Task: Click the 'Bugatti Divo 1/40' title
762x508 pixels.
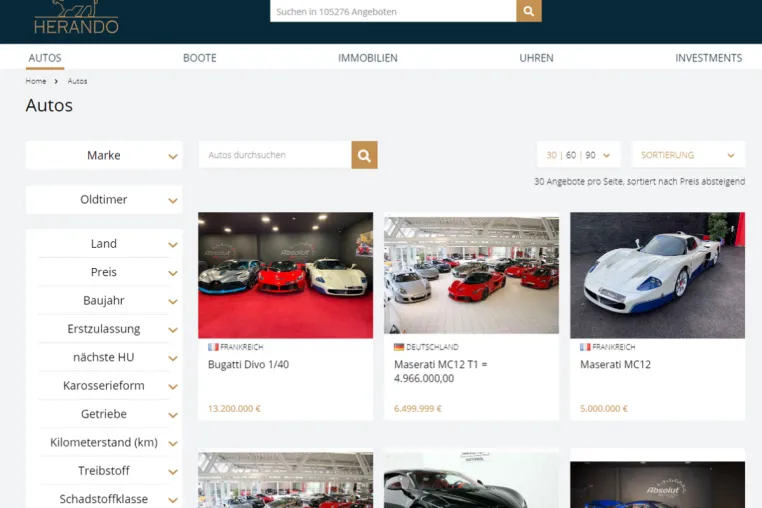Action: click(248, 365)
